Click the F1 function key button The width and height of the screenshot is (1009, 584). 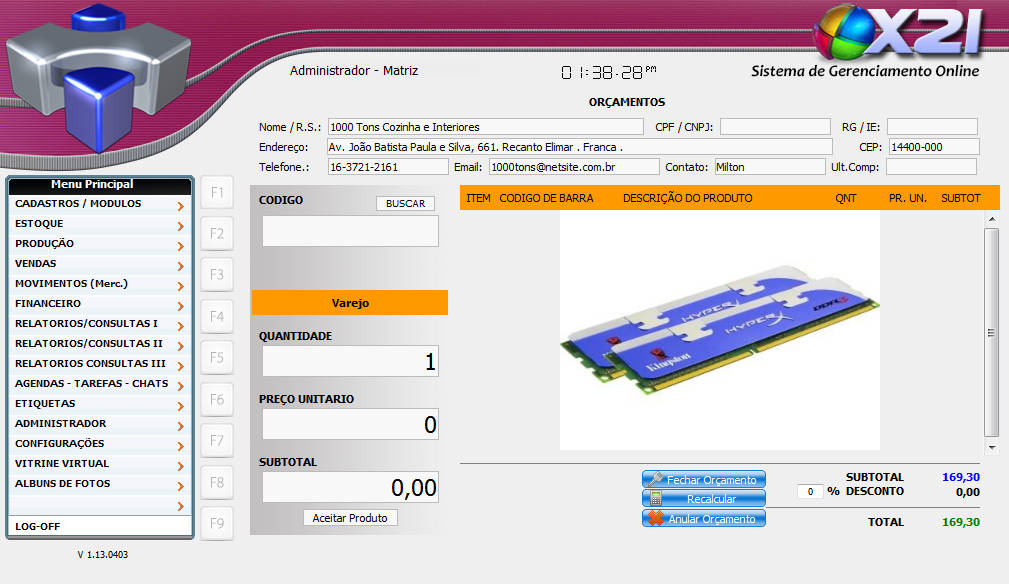click(217, 192)
